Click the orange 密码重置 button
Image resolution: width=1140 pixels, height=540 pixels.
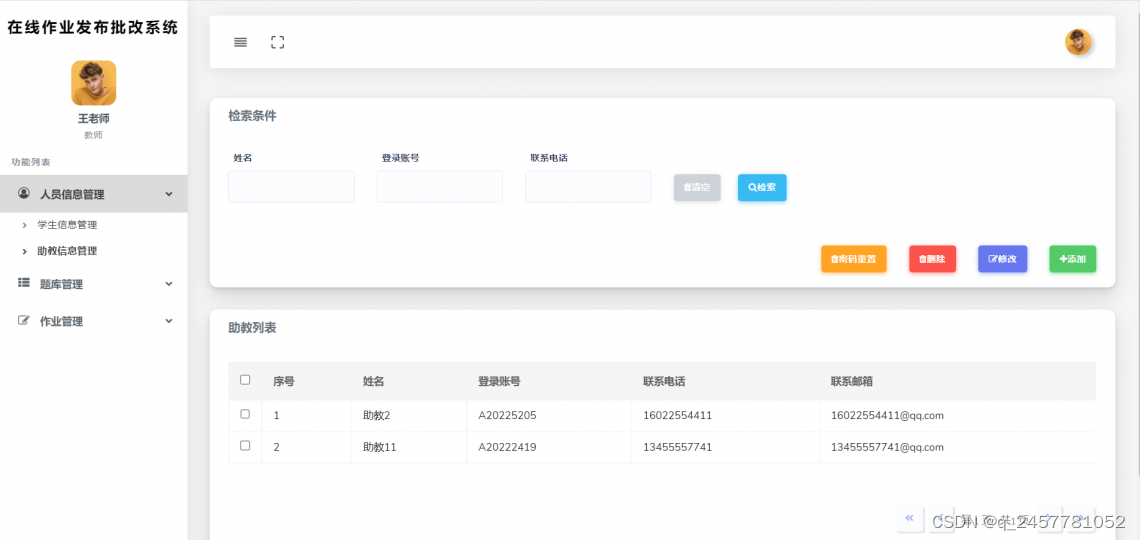[854, 259]
